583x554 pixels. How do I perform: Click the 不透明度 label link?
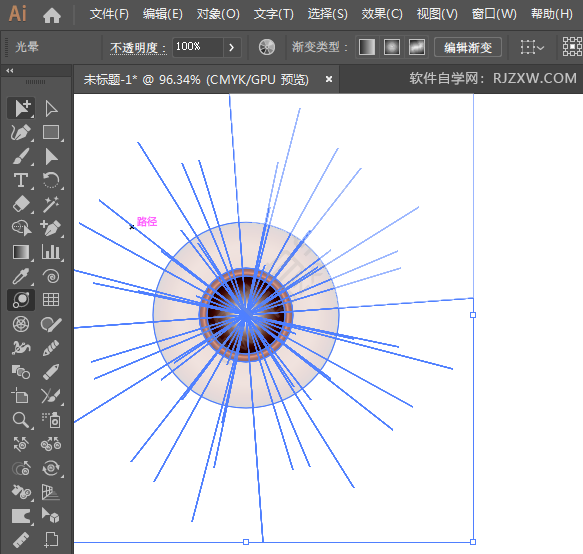138,48
